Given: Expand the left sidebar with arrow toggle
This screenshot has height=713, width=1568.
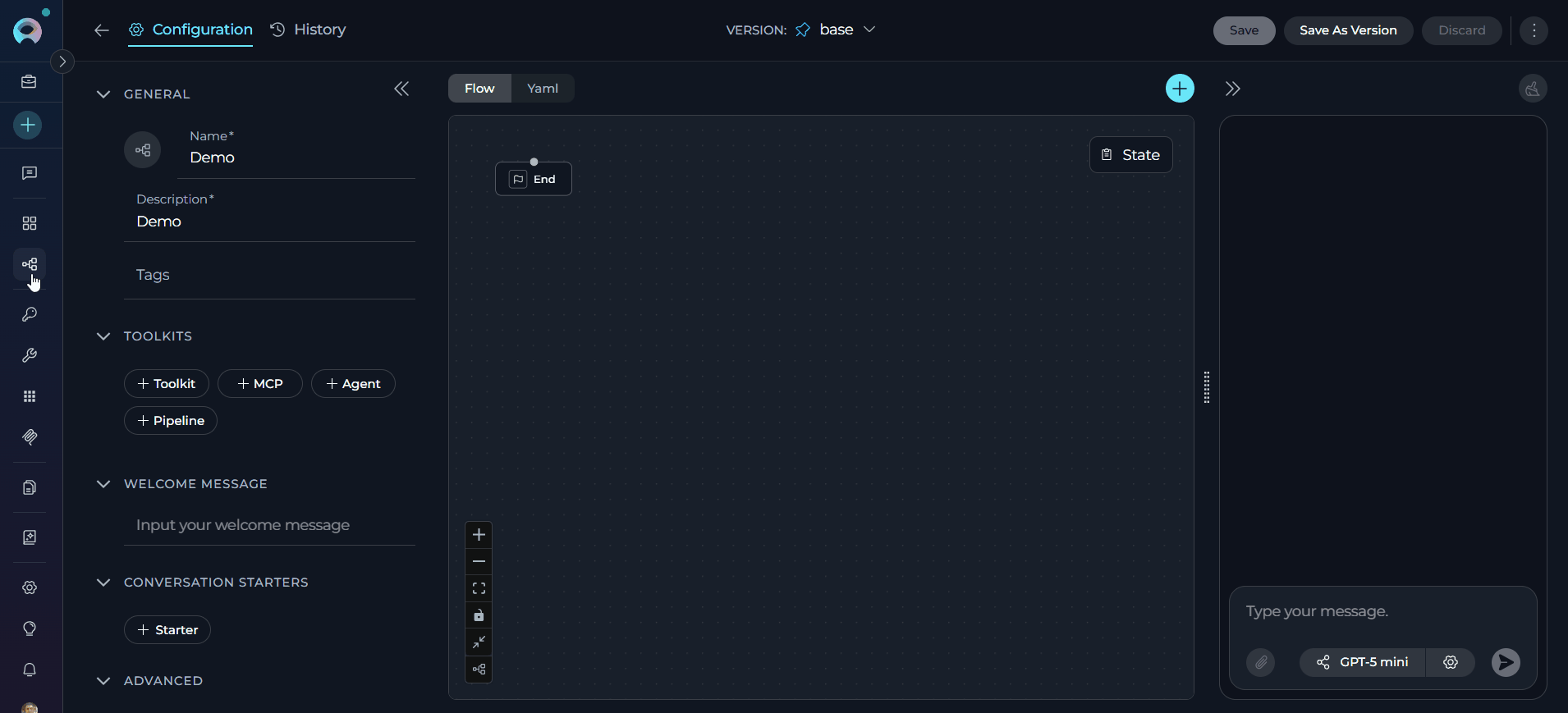Looking at the screenshot, I should coord(62,62).
